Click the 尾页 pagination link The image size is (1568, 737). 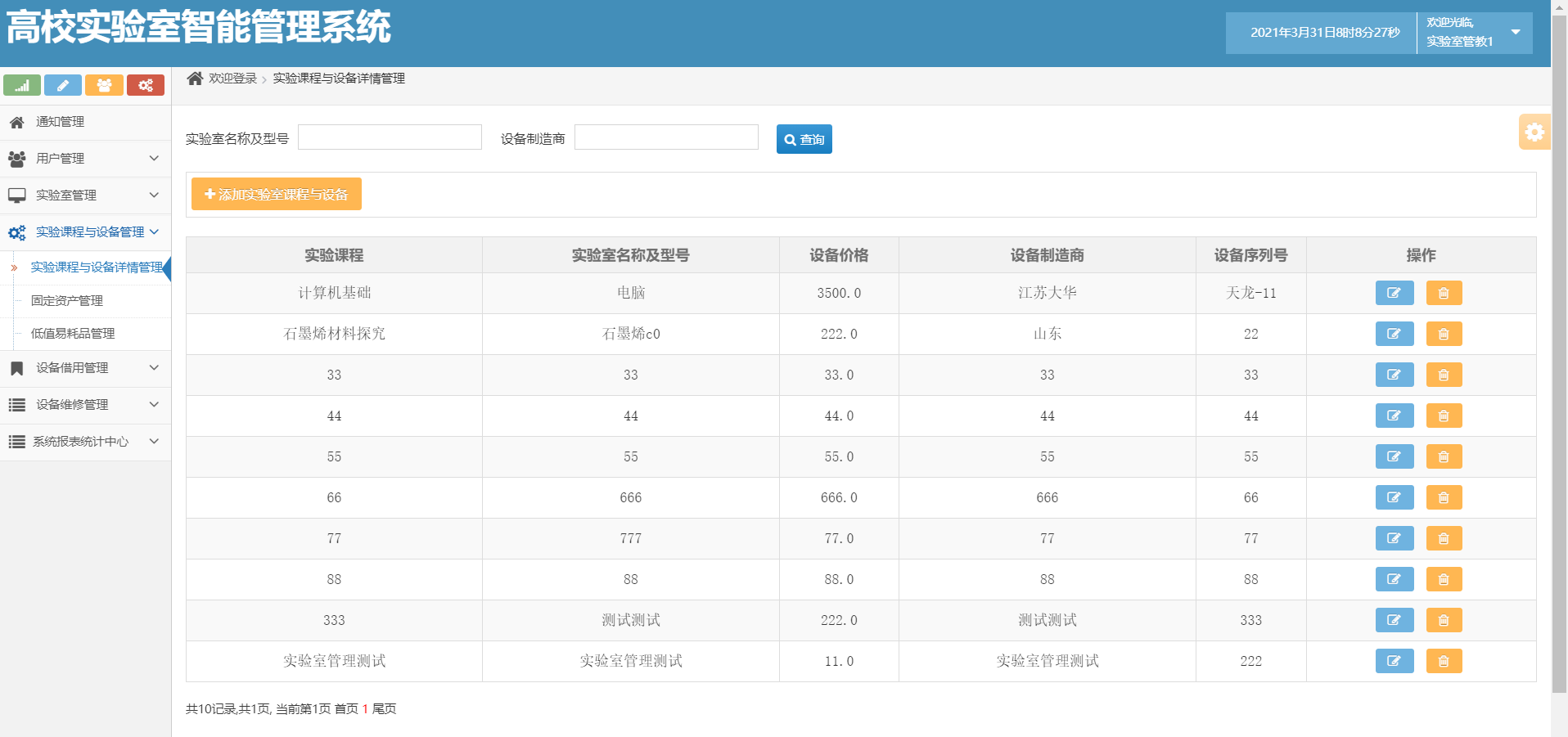point(385,709)
